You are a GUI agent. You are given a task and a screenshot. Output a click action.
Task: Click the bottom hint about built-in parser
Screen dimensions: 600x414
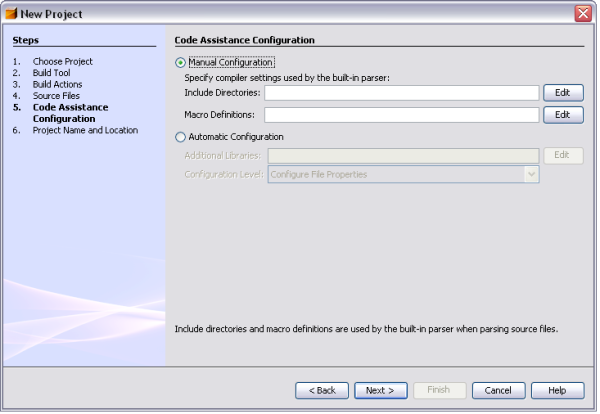click(367, 329)
